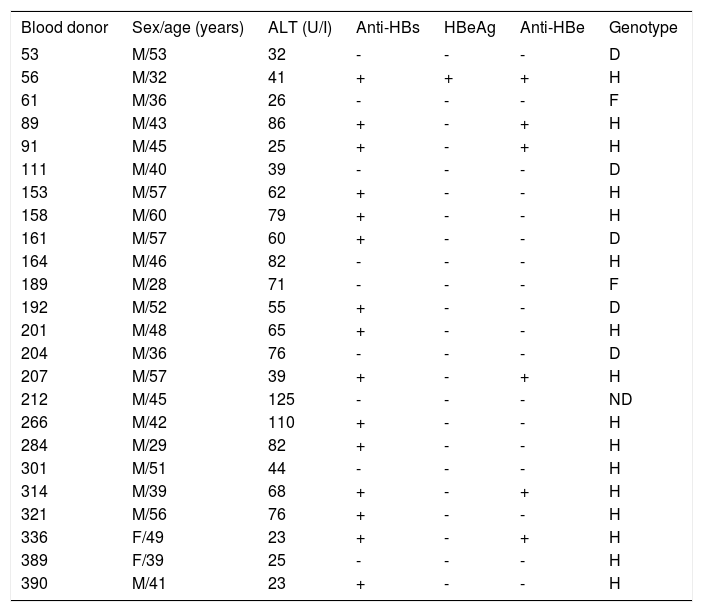Select blood donor number 111
Screen dimensions: 703x612
tap(33, 168)
